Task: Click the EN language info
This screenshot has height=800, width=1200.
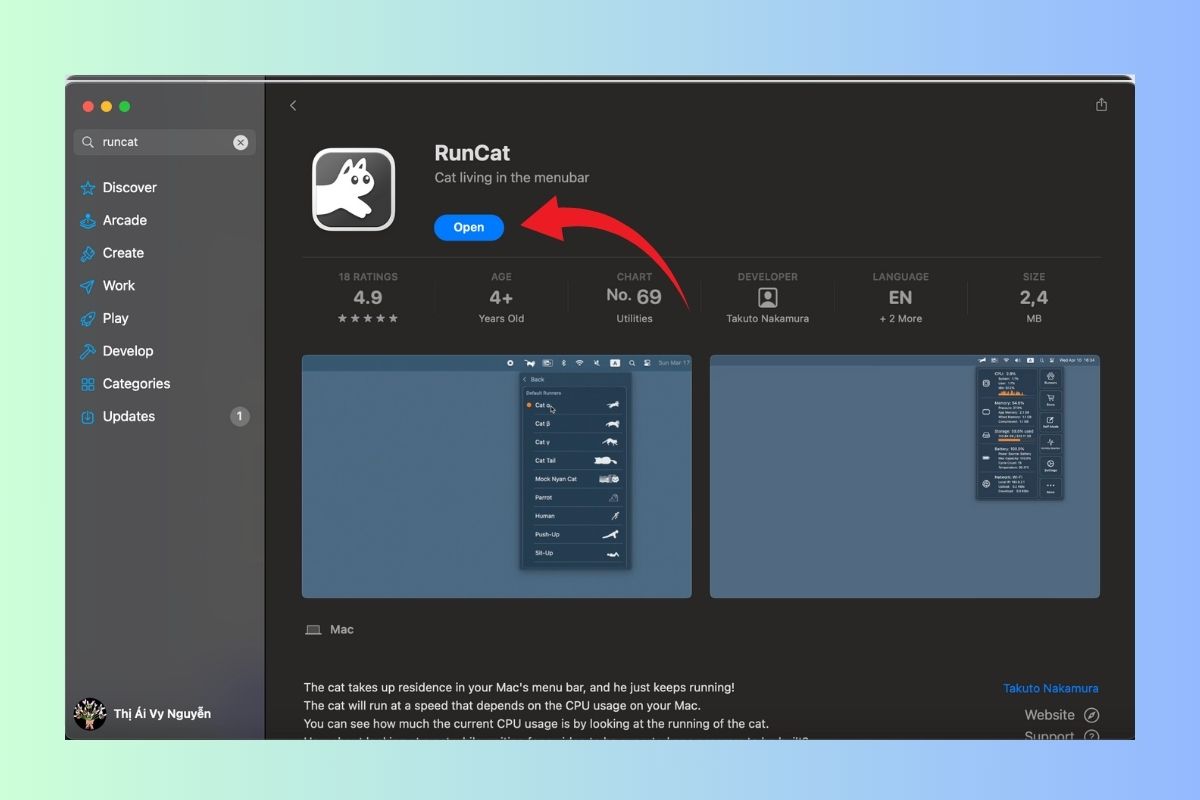Action: click(900, 297)
